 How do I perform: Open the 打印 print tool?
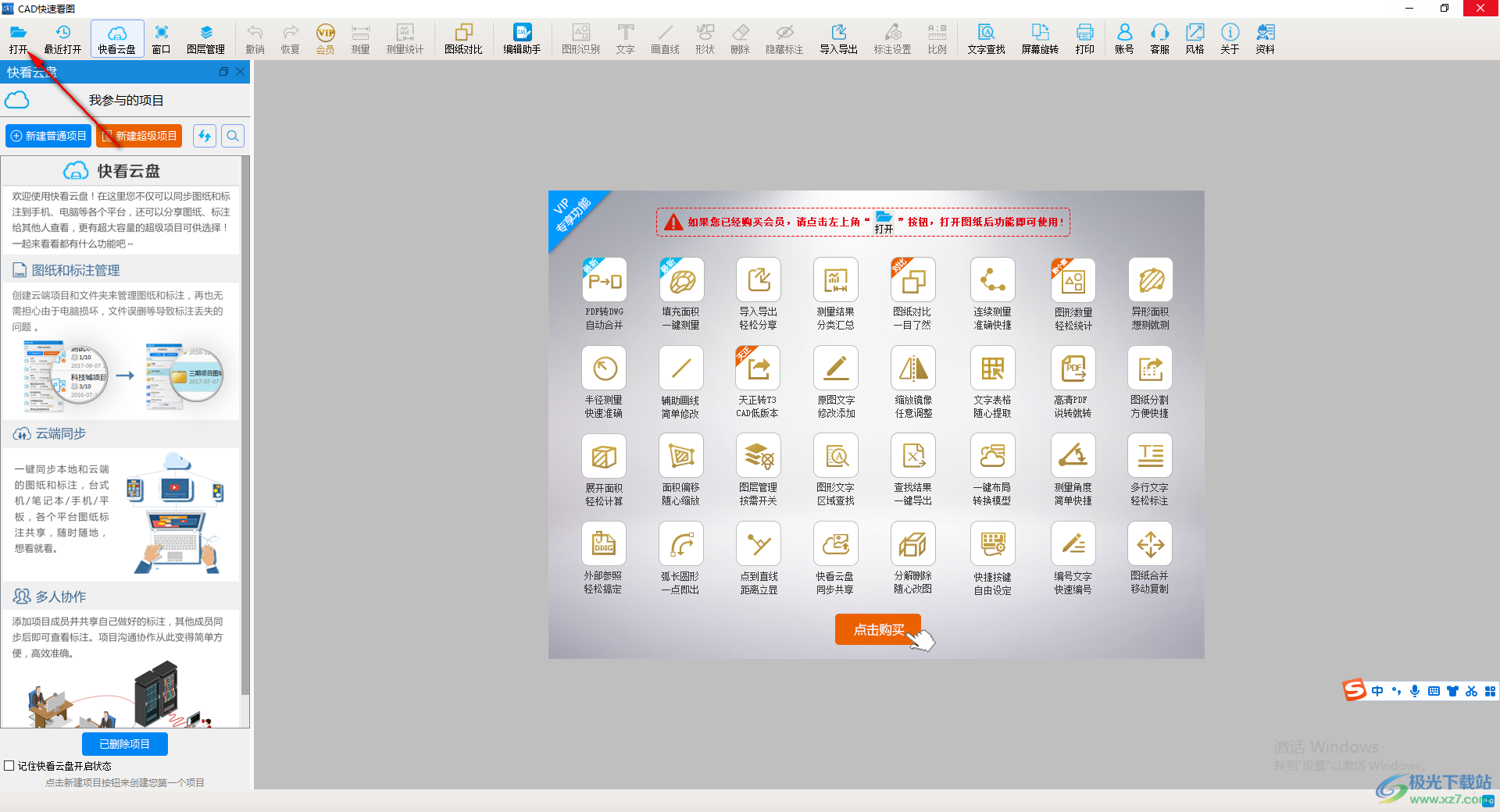point(1084,38)
